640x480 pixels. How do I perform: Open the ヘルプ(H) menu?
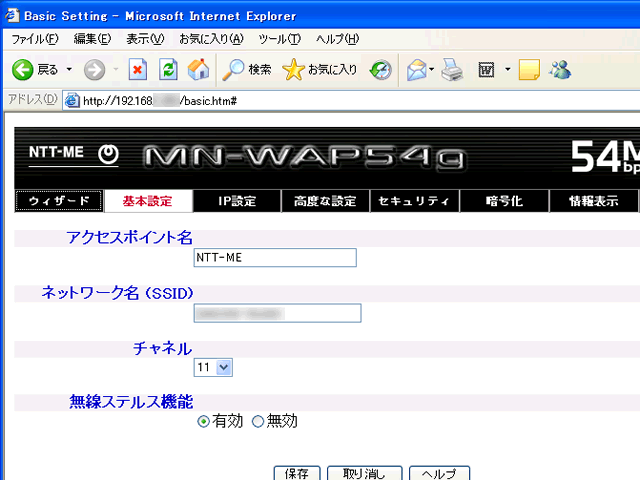tap(338, 39)
